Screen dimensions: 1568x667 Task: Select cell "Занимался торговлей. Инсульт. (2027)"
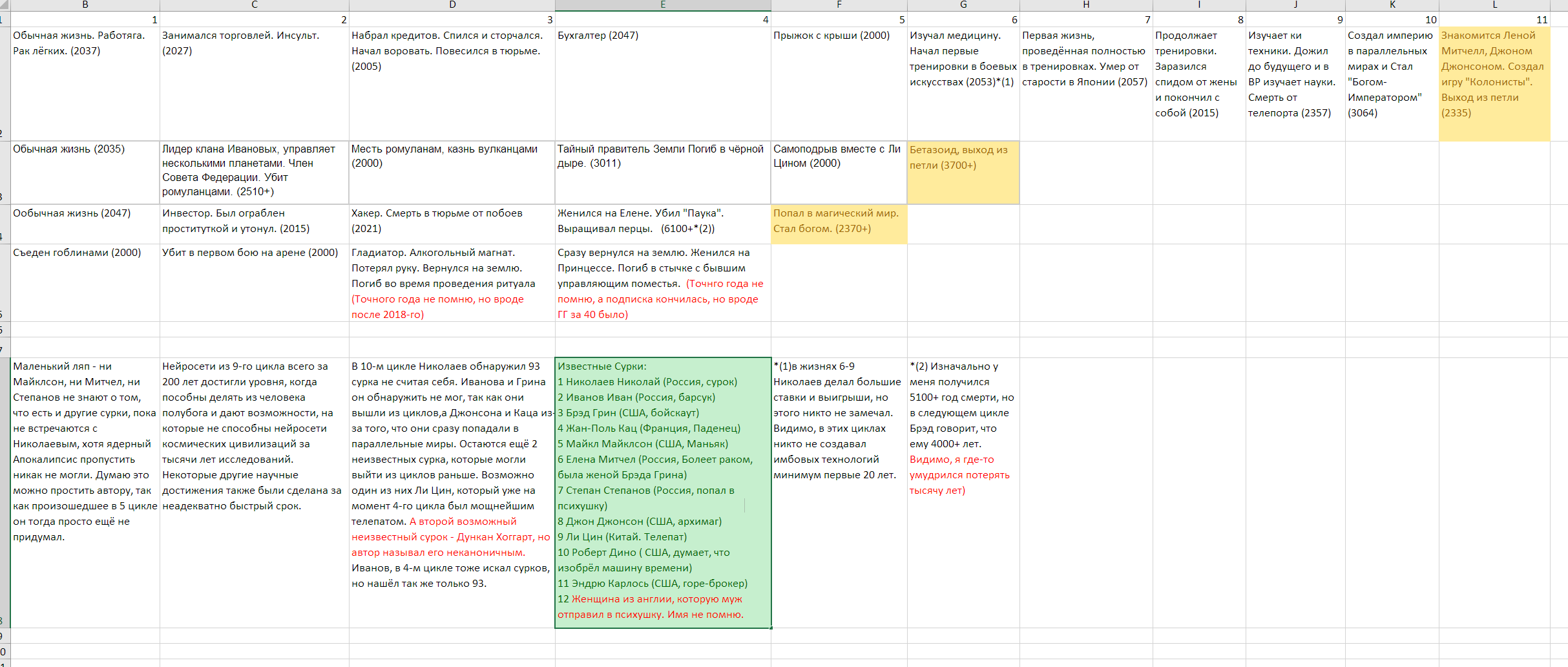(255, 84)
